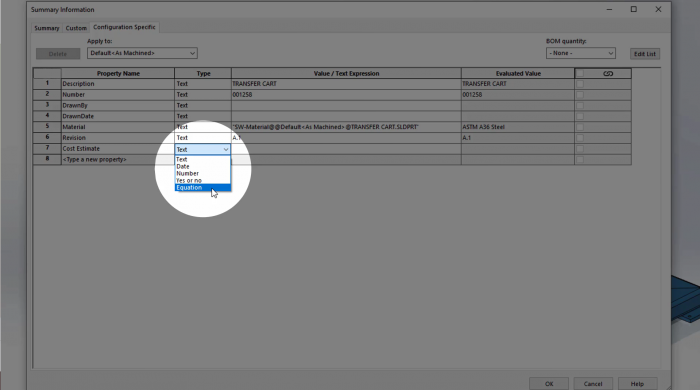Click the Type cell of Description row
Image resolution: width=700 pixels, height=390 pixels.
click(x=203, y=84)
